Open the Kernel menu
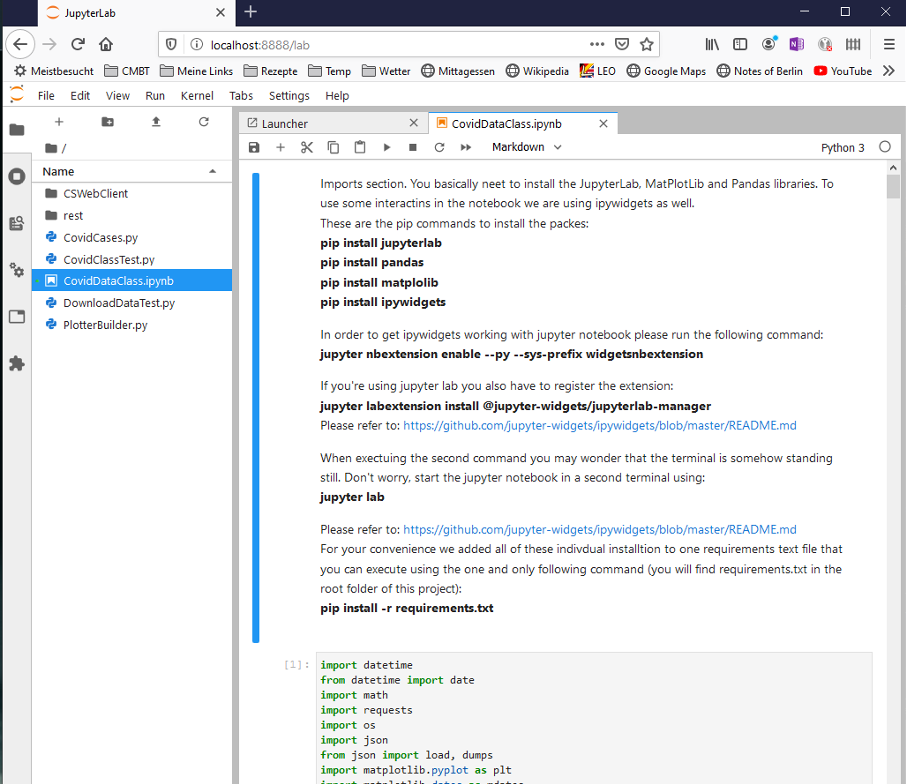This screenshot has width=906, height=784. pyautogui.click(x=197, y=96)
